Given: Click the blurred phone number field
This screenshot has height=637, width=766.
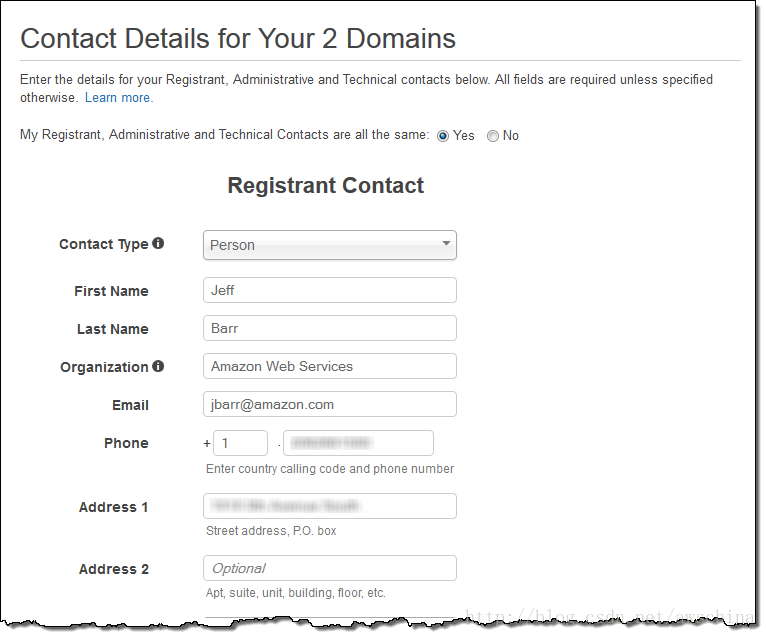Looking at the screenshot, I should pos(358,443).
